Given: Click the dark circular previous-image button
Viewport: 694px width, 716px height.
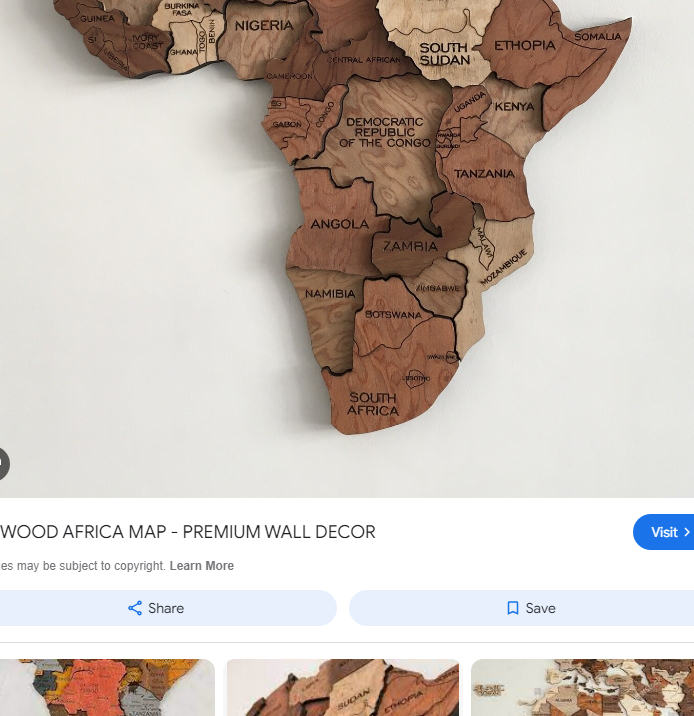Looking at the screenshot, I should (4, 464).
